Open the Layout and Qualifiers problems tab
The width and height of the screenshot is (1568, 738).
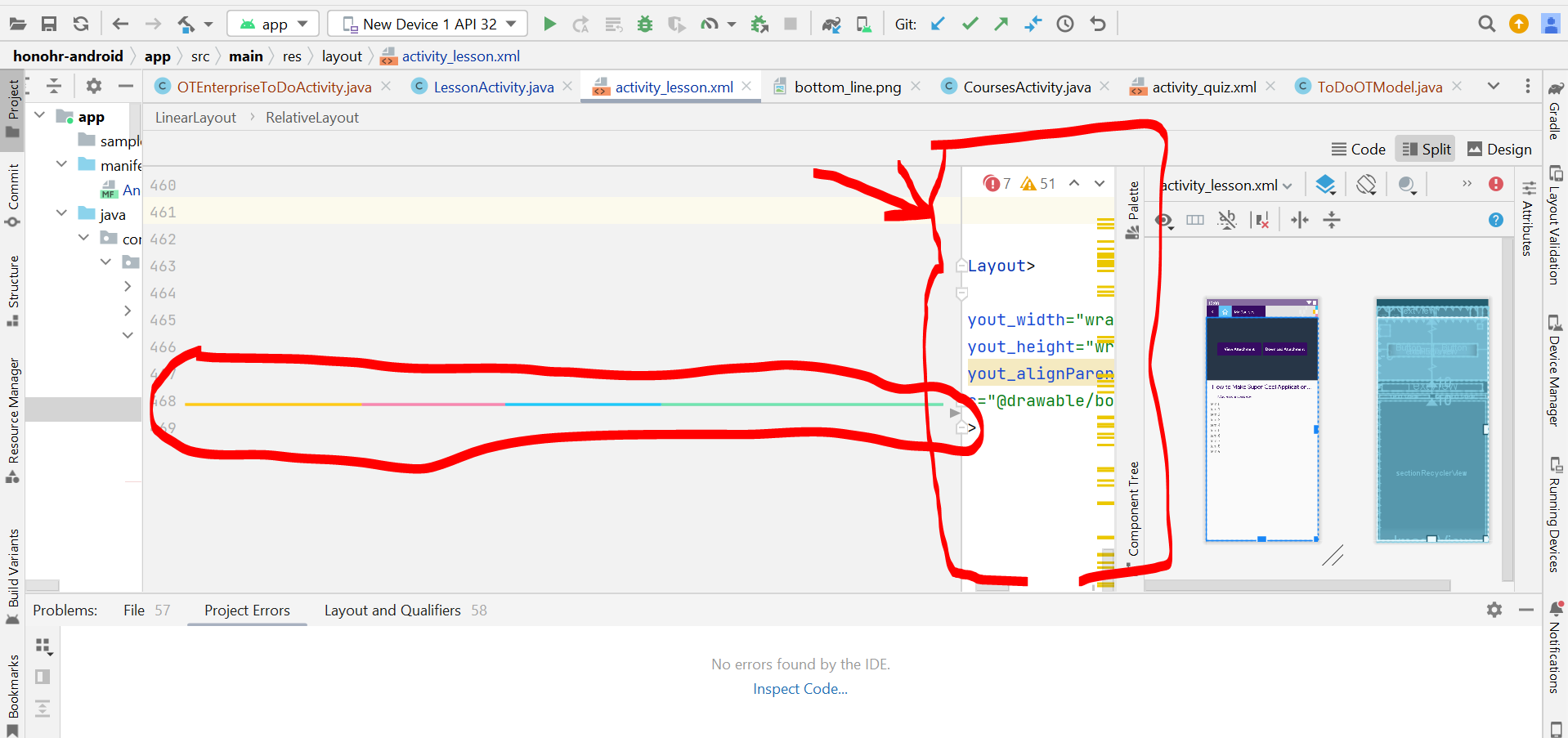(x=392, y=611)
